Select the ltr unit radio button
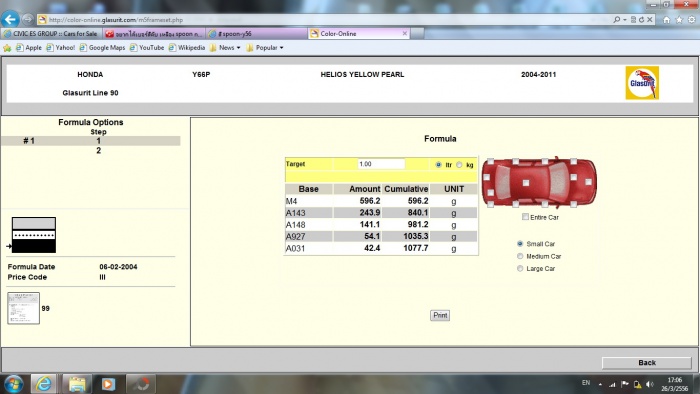This screenshot has height=394, width=700. point(438,165)
